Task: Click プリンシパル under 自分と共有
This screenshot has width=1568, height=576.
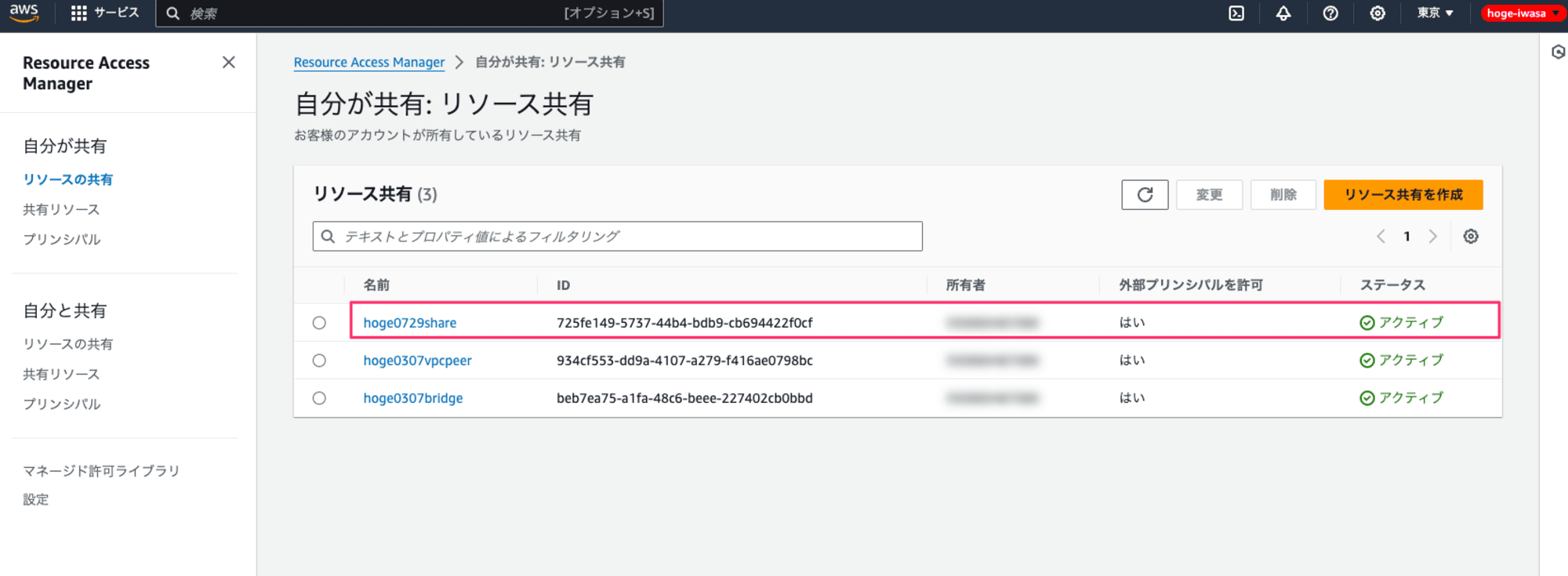Action: 62,404
